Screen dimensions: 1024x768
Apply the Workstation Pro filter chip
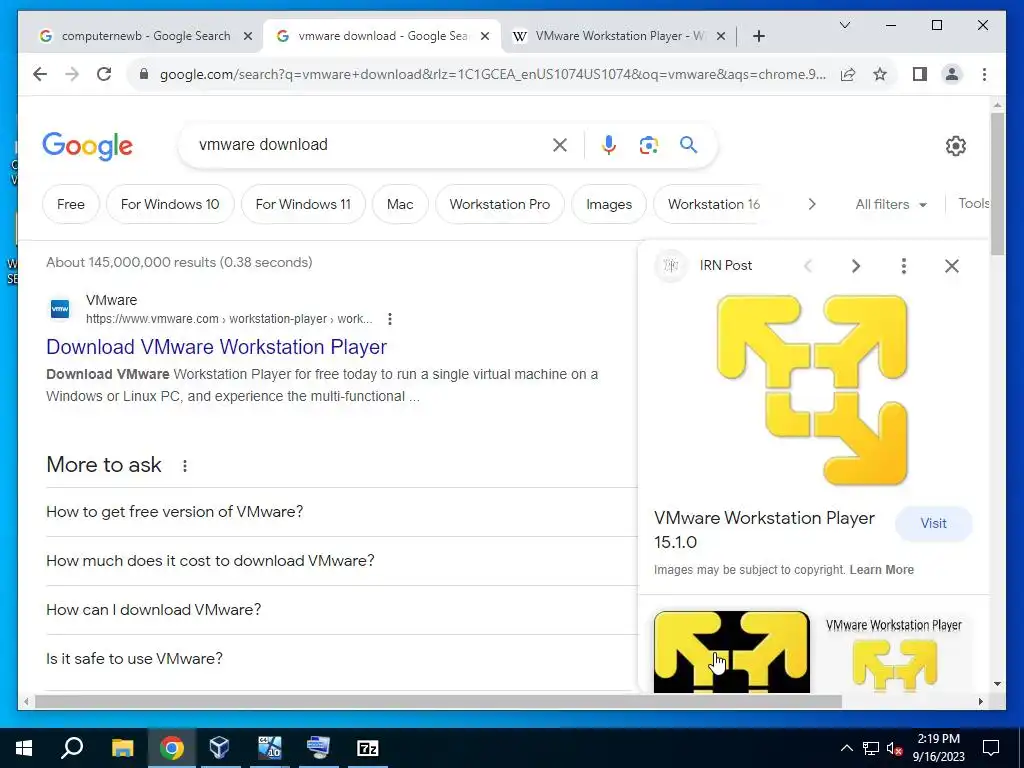(500, 204)
